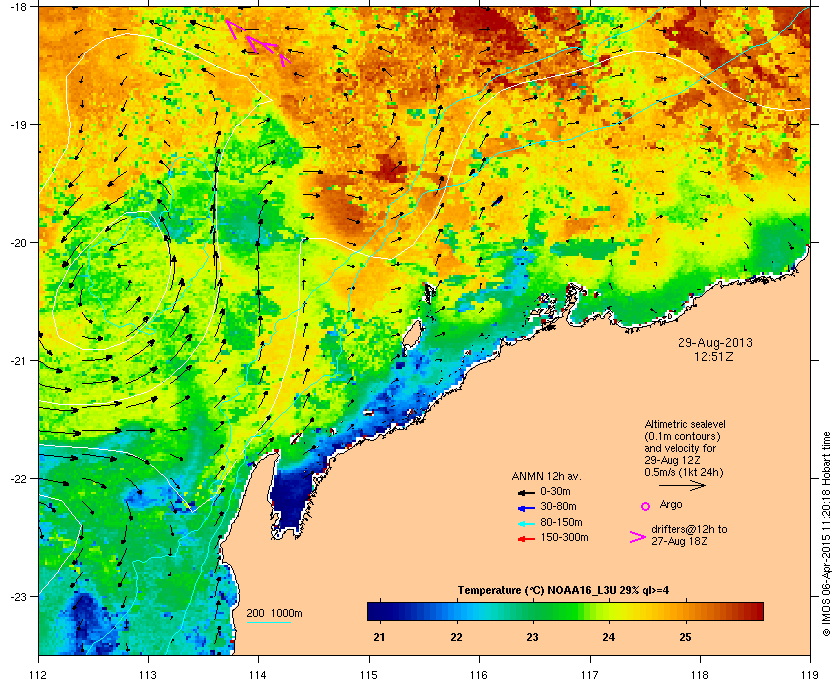Click the Argo legend label

[x=671, y=504]
